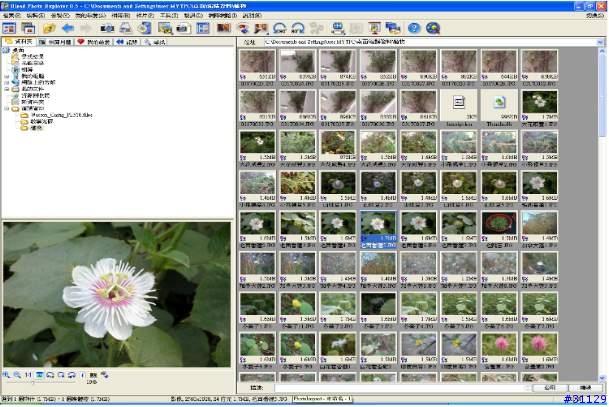This screenshot has height=407, width=609.
Task: Click the brown film-strip toolbar icon
Action: coord(224,28)
